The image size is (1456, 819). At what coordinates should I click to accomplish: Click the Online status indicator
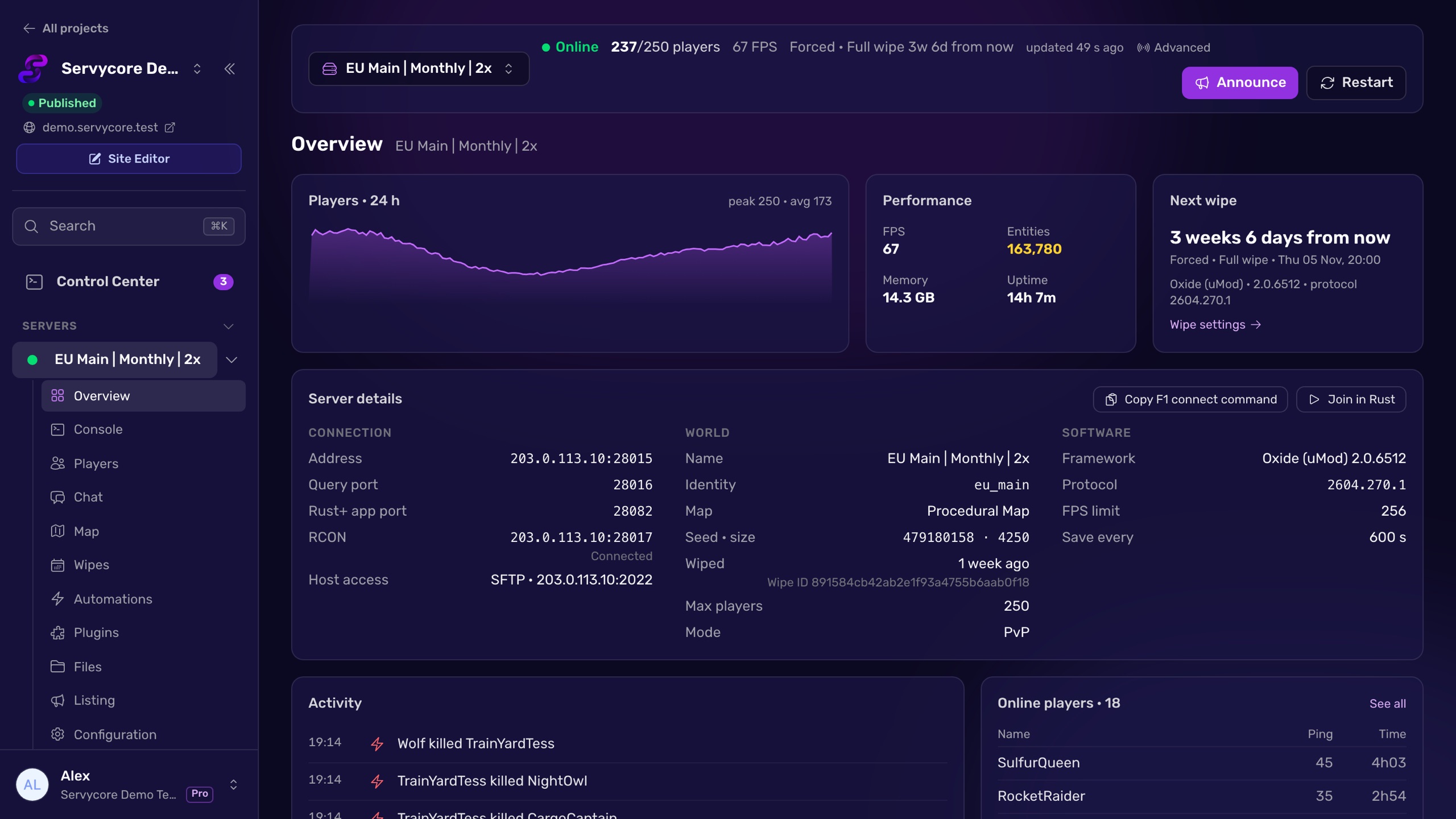pos(570,47)
